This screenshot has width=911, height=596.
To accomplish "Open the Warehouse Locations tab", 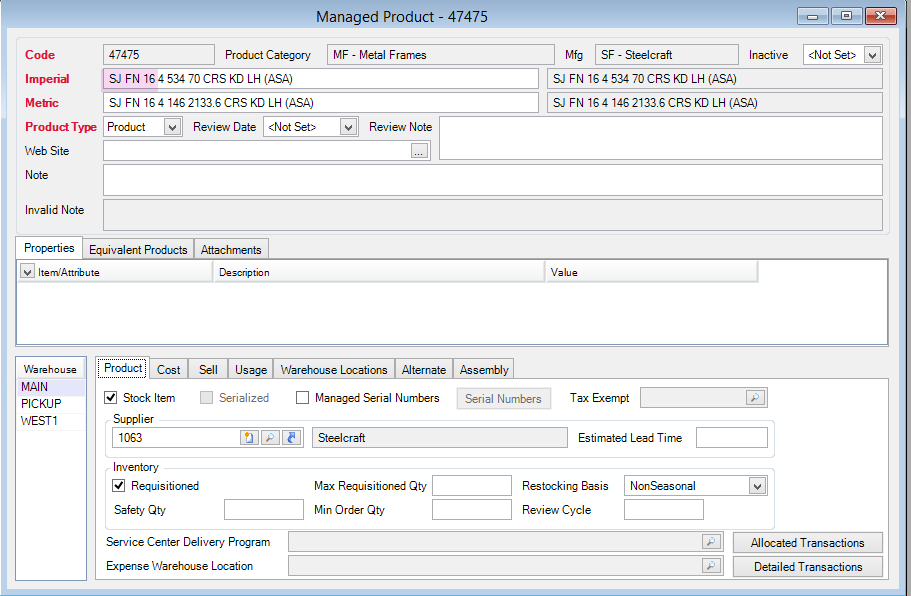I will [x=334, y=370].
